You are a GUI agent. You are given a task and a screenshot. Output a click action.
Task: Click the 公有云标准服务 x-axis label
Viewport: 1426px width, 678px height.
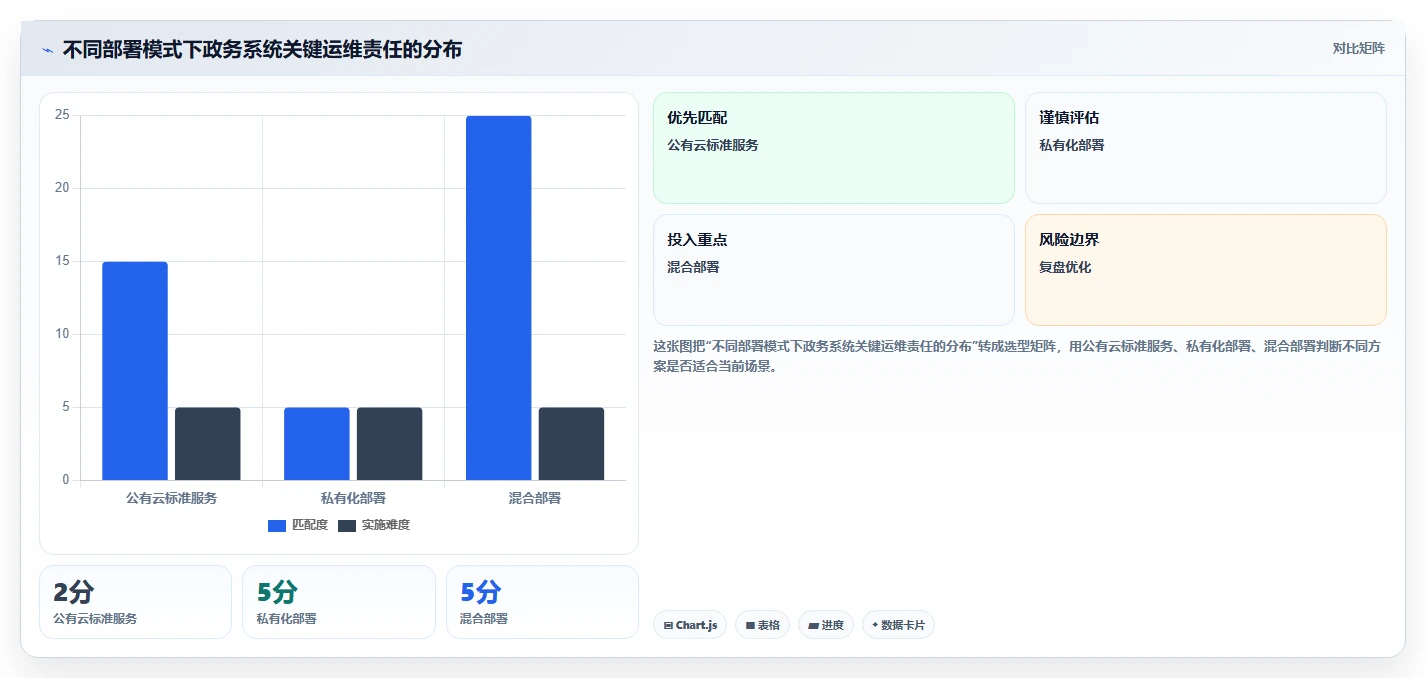tap(171, 498)
